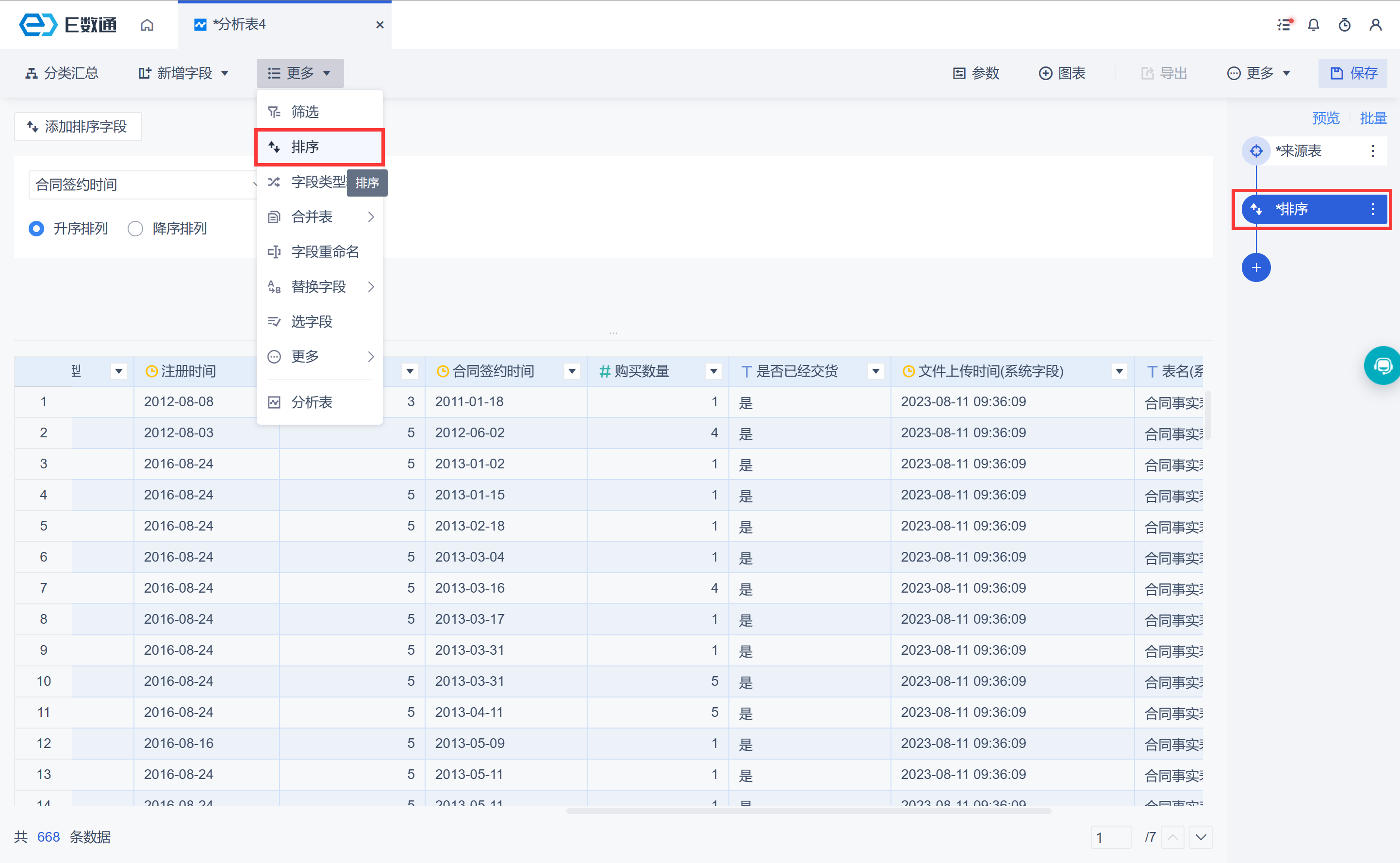Open the three-dot menu on 排序 step
The image size is (1400, 863).
[x=1373, y=209]
